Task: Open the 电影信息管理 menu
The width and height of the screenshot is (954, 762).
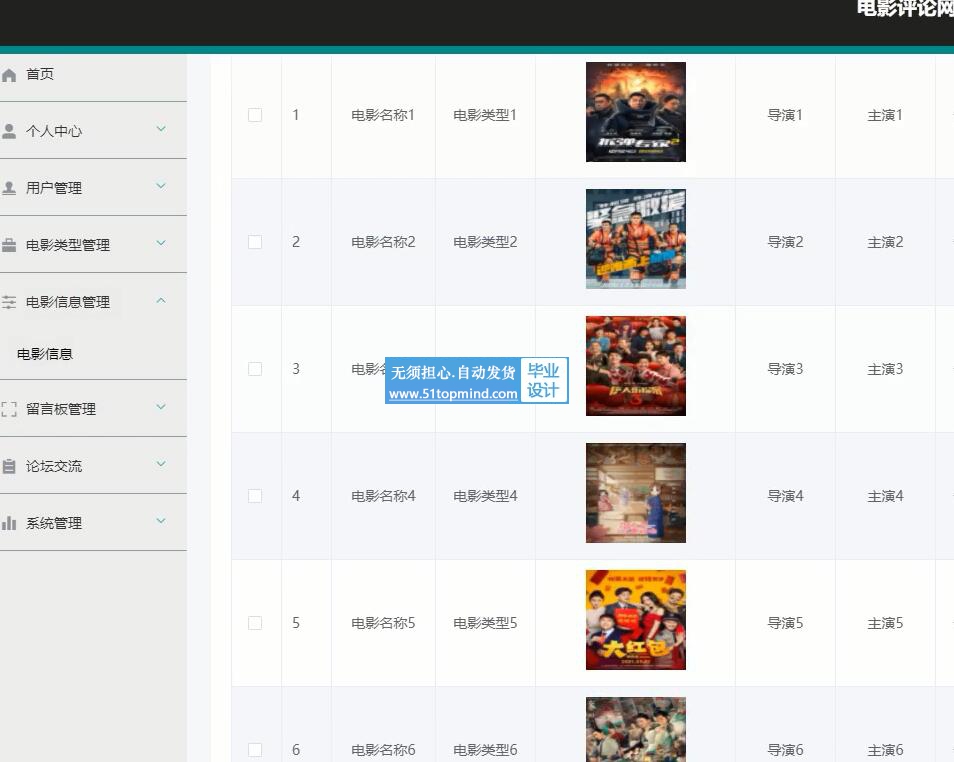Action: tap(93, 302)
